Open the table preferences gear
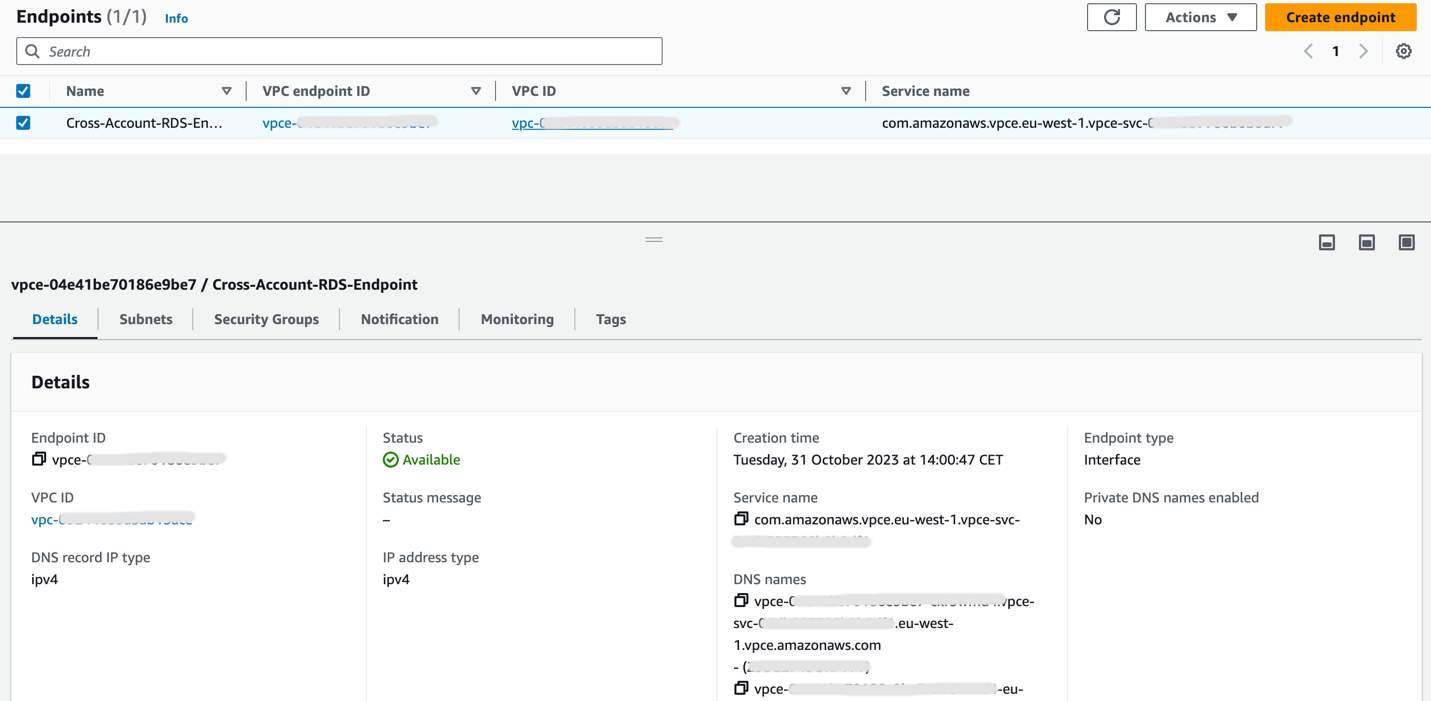 [x=1403, y=50]
